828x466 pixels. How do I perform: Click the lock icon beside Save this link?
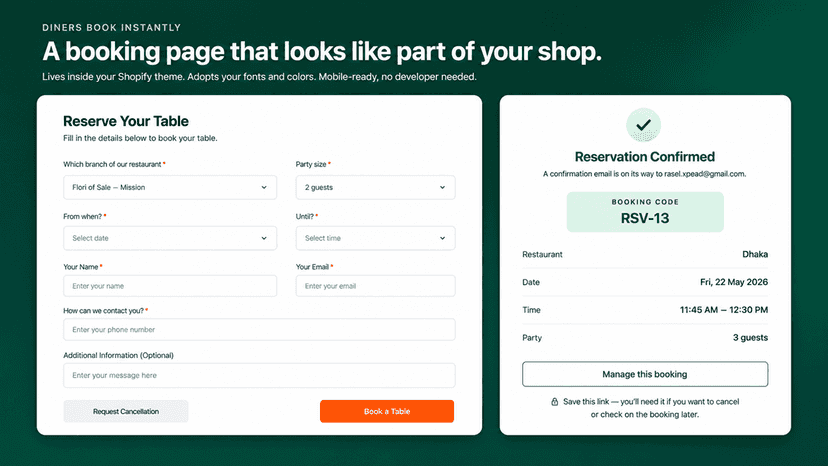coord(554,402)
